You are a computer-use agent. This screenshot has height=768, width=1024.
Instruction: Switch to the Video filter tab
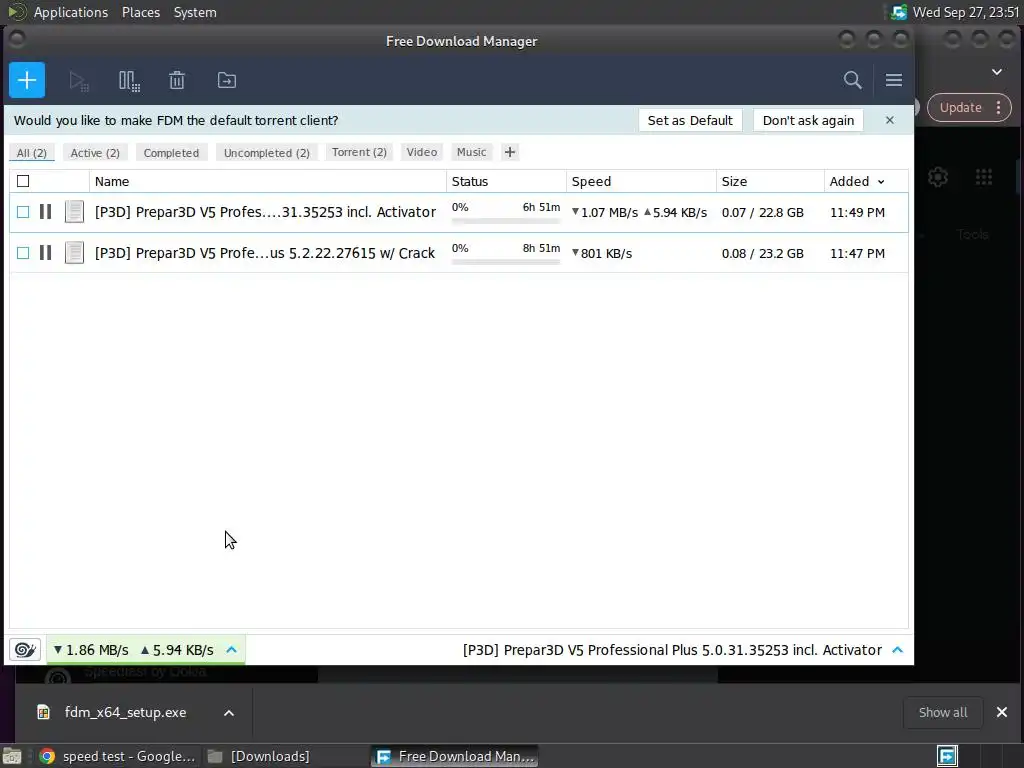point(422,152)
